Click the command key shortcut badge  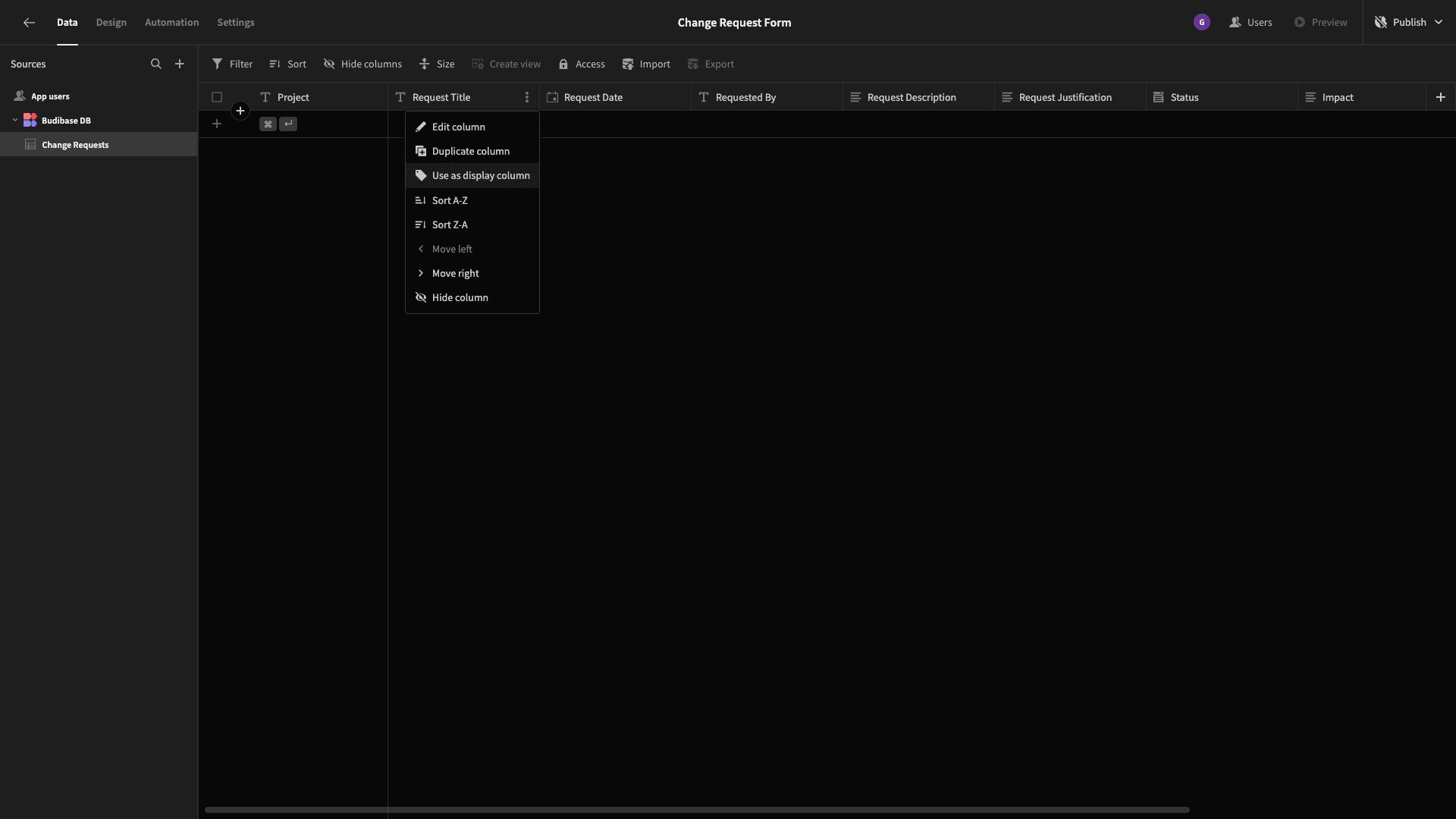tap(268, 124)
